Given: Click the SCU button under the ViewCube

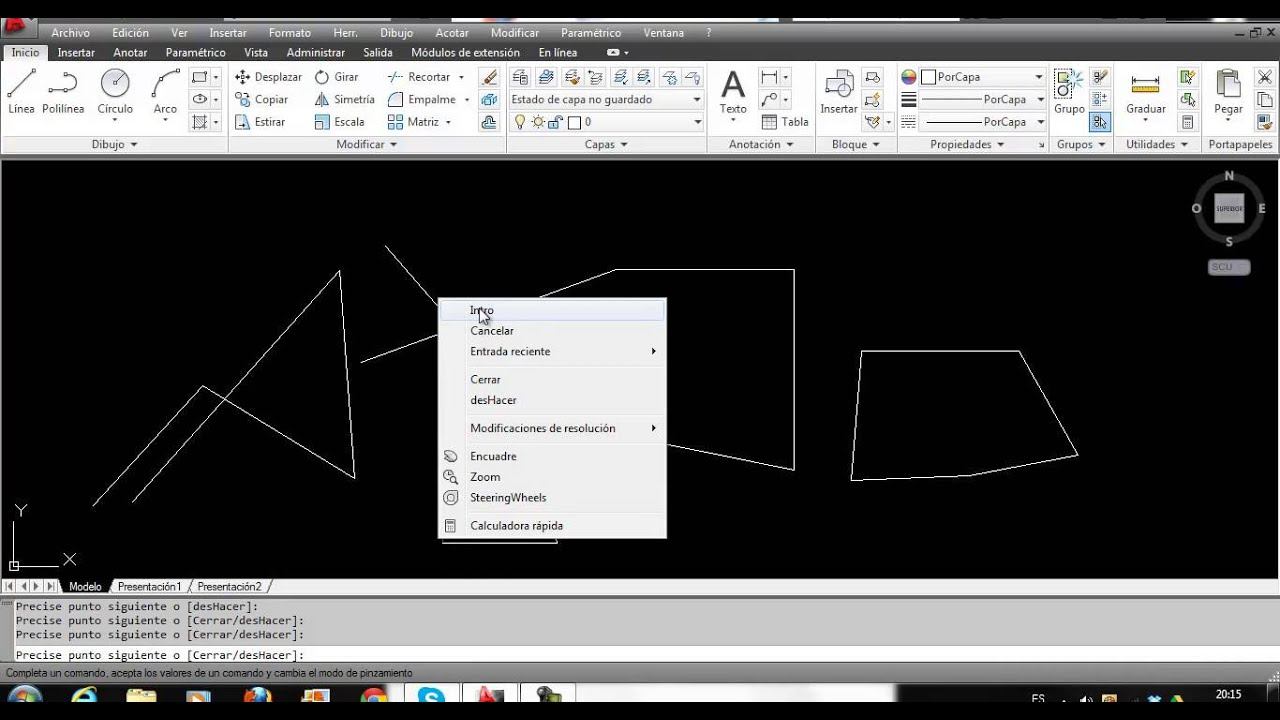Looking at the screenshot, I should (1228, 267).
